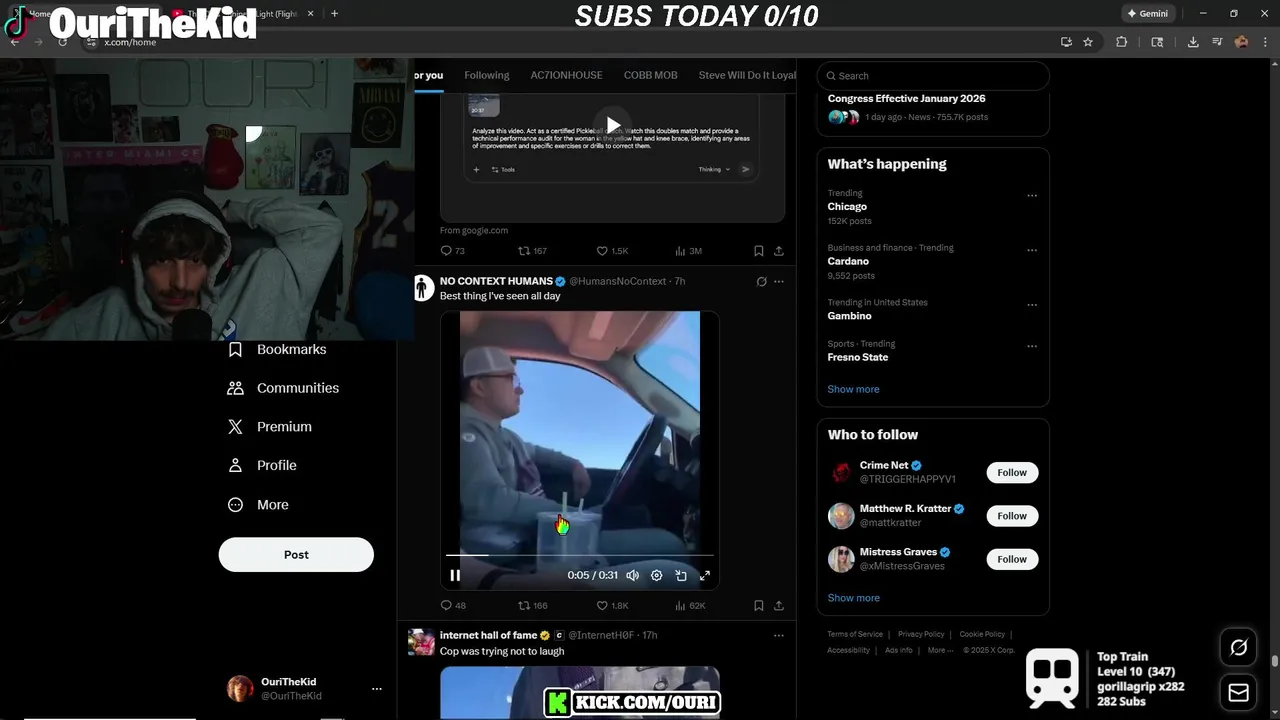Repost the post with 166 reposts

[532, 605]
